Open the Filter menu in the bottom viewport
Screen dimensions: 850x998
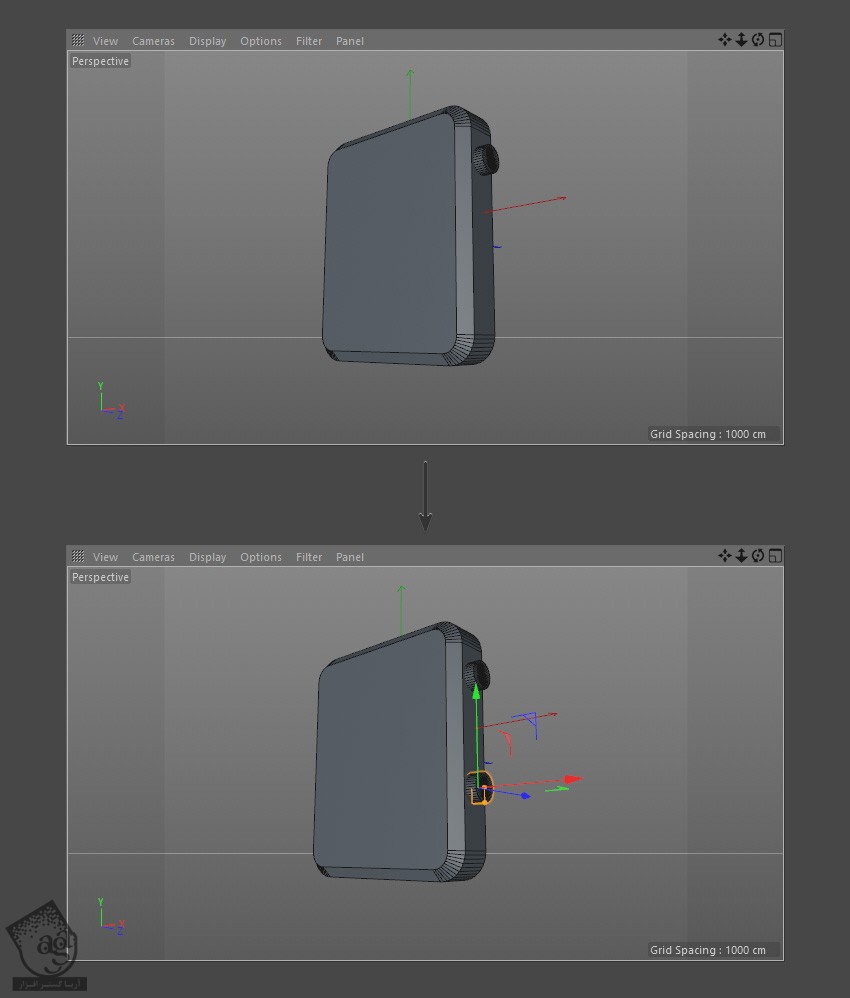(x=309, y=557)
